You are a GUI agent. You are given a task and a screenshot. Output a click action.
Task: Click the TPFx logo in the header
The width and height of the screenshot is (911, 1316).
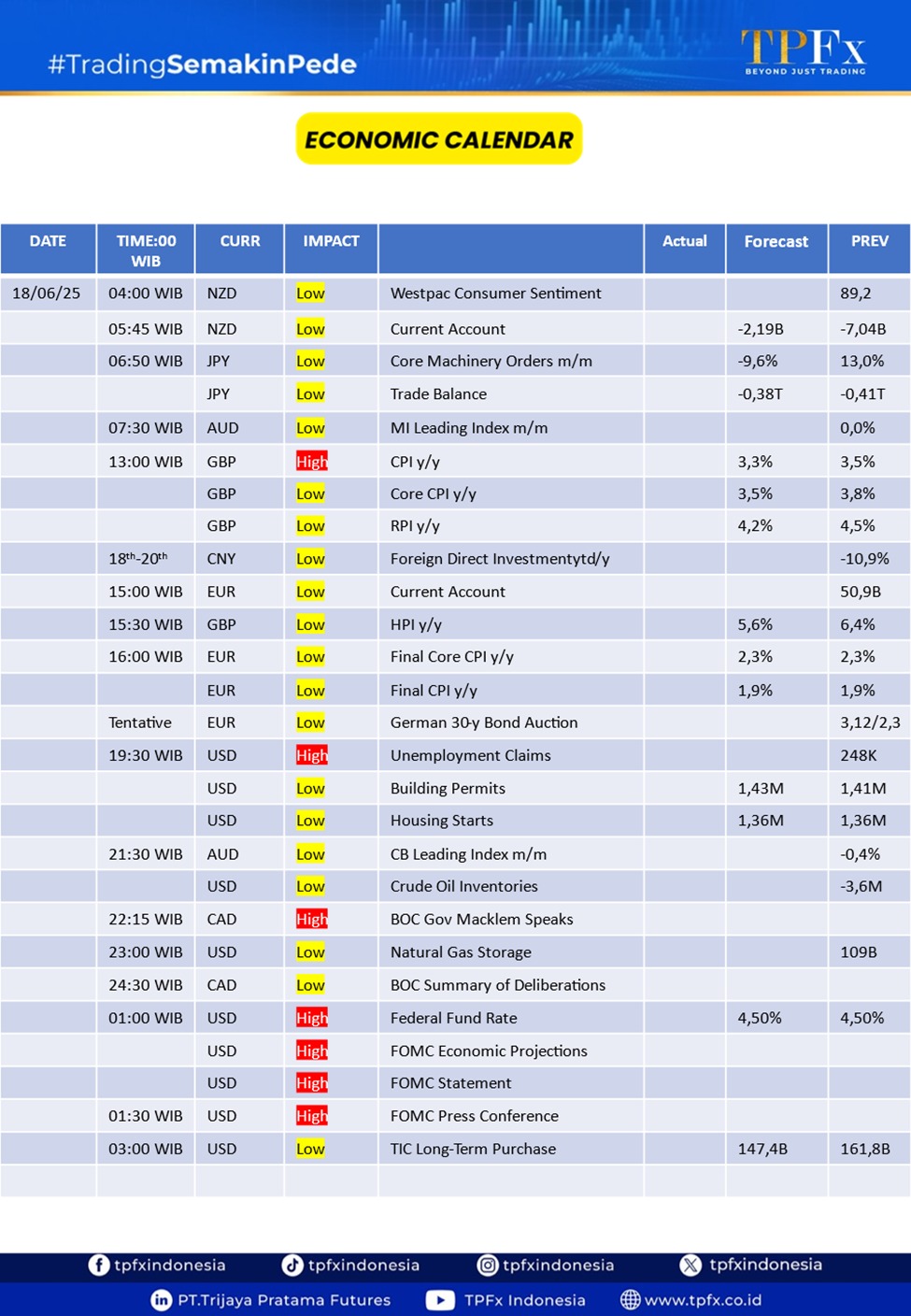pyautogui.click(x=804, y=51)
